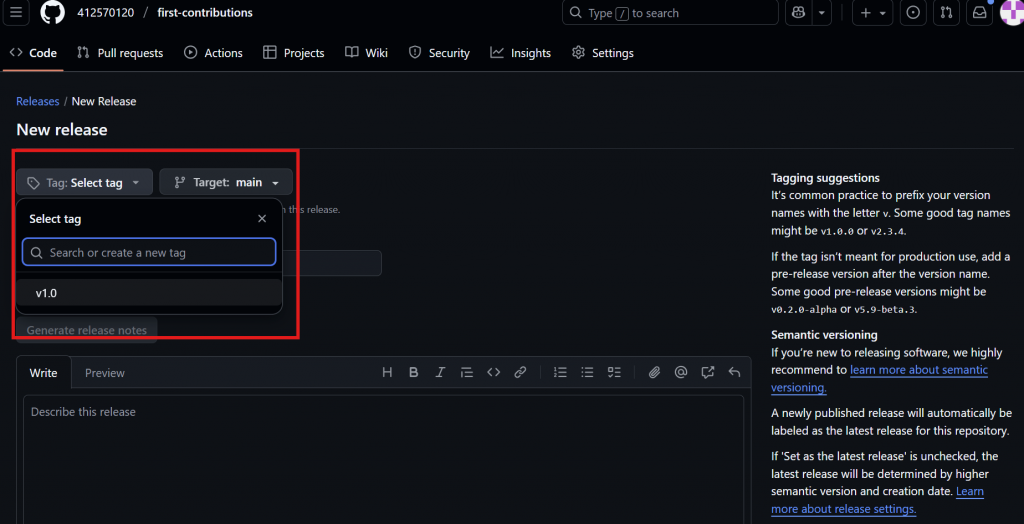1024x524 pixels.
Task: Open the 412570120 owner profile link
Action: pos(106,13)
